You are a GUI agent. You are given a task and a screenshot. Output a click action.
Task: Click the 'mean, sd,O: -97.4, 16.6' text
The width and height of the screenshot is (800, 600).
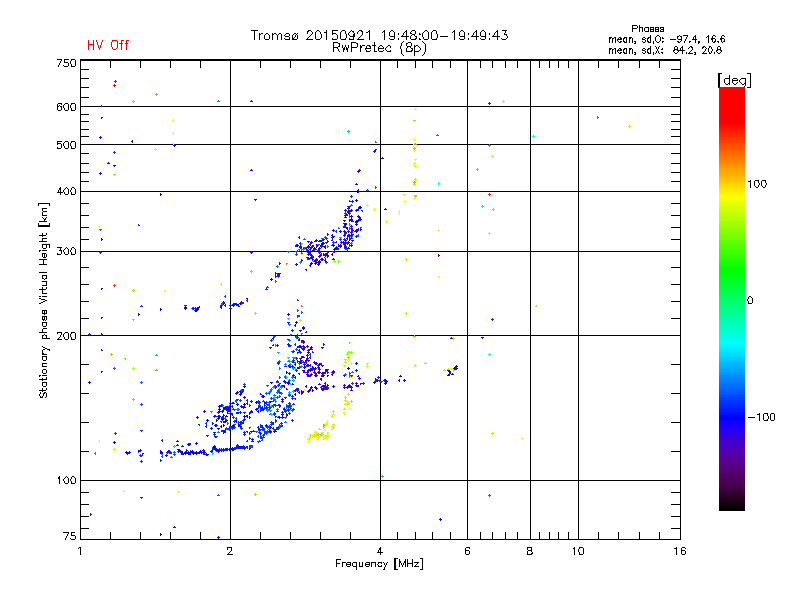pyautogui.click(x=666, y=39)
